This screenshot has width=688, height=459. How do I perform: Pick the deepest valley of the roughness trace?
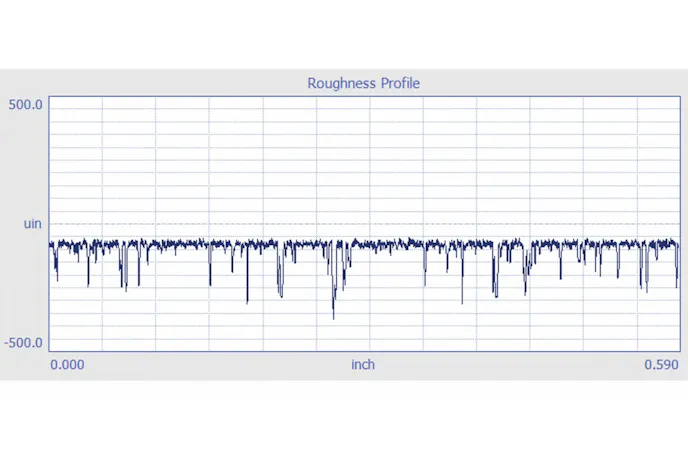tap(334, 317)
